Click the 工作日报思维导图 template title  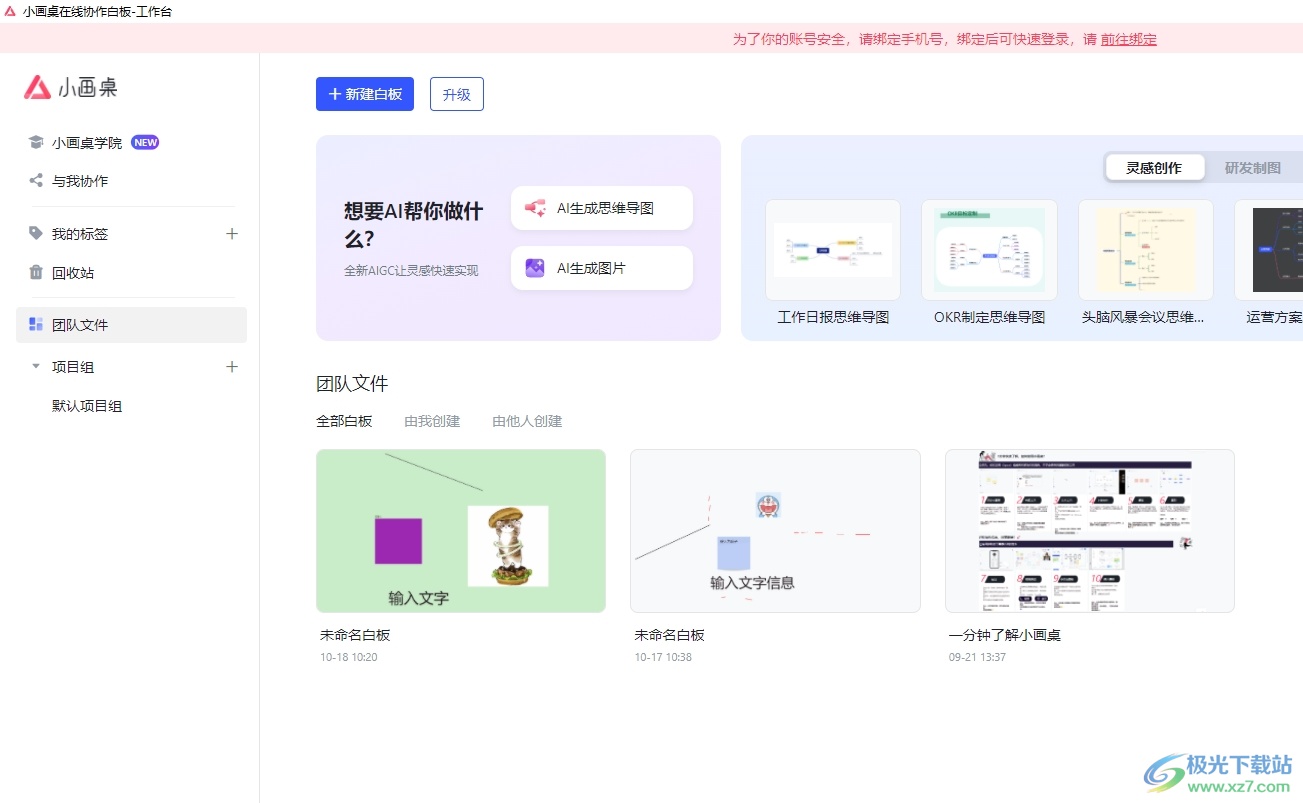[833, 317]
